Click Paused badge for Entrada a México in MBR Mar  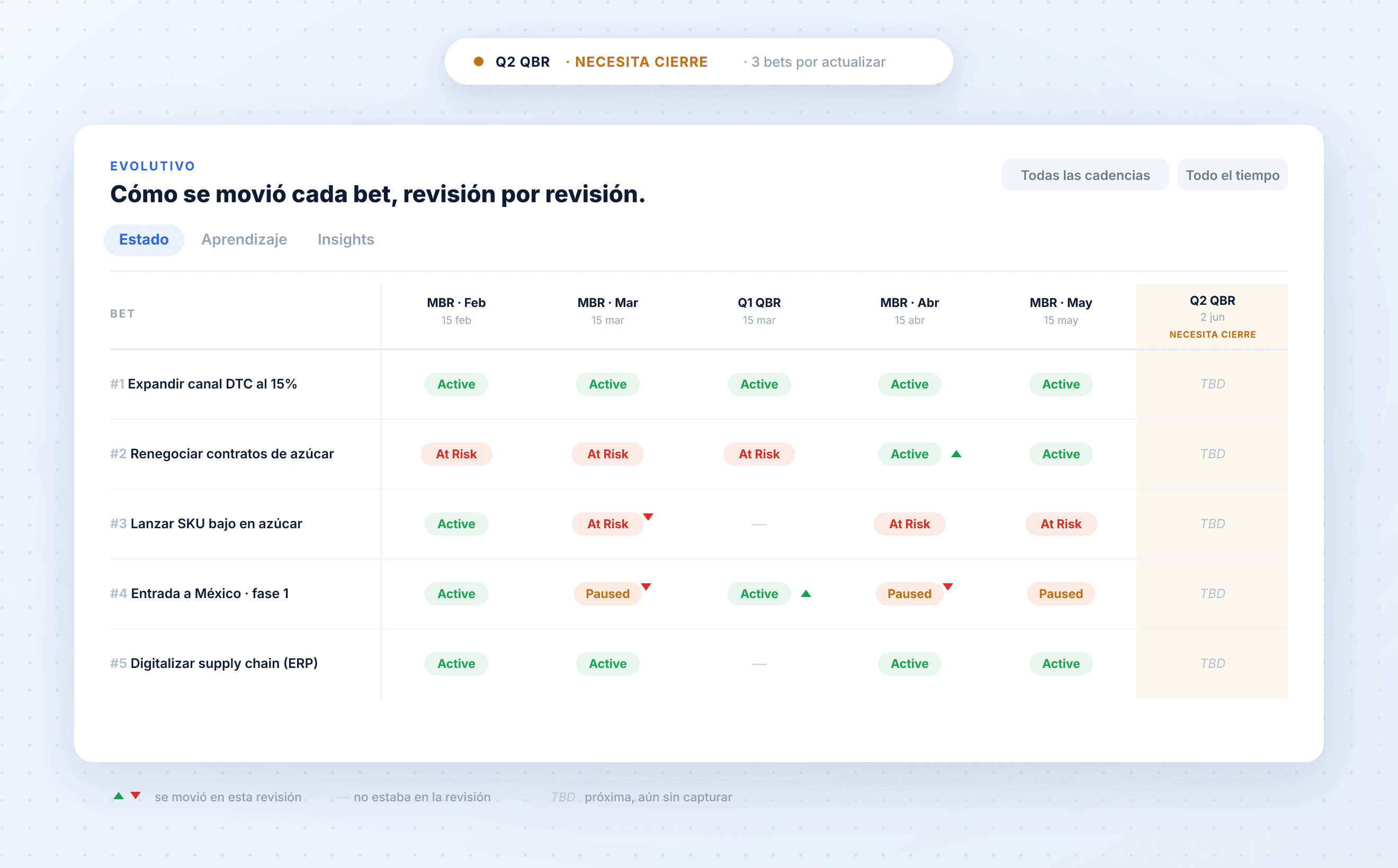click(x=608, y=594)
